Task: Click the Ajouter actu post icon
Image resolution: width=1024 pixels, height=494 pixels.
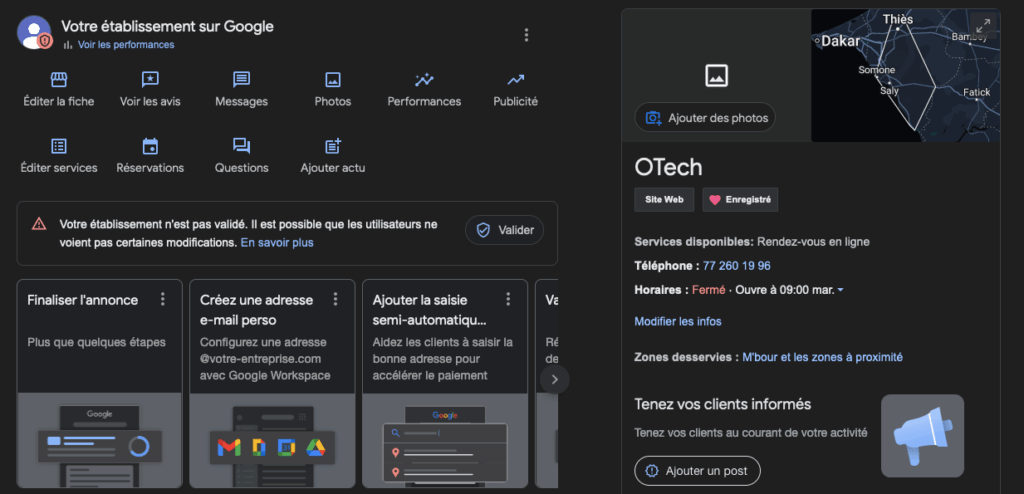Action: coord(333,146)
